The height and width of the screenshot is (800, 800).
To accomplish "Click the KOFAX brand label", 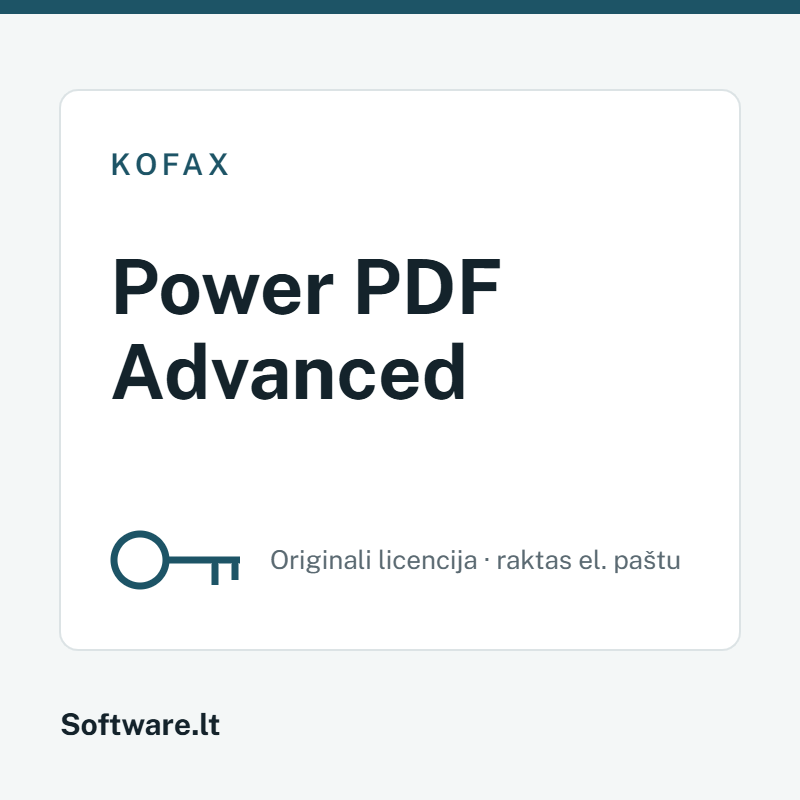I will (x=170, y=165).
